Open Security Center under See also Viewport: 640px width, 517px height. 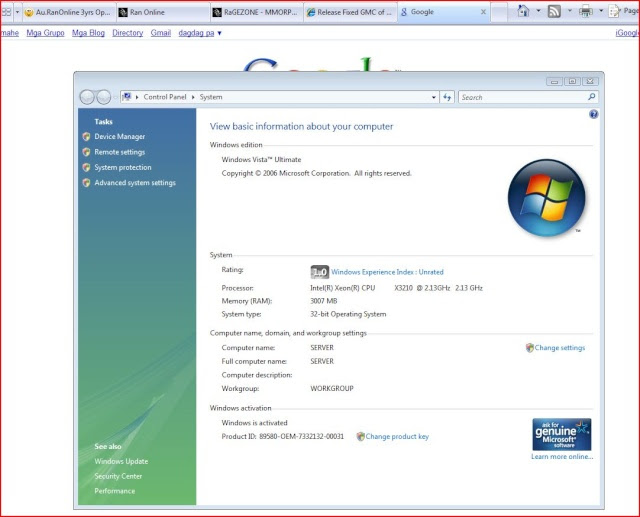click(118, 476)
